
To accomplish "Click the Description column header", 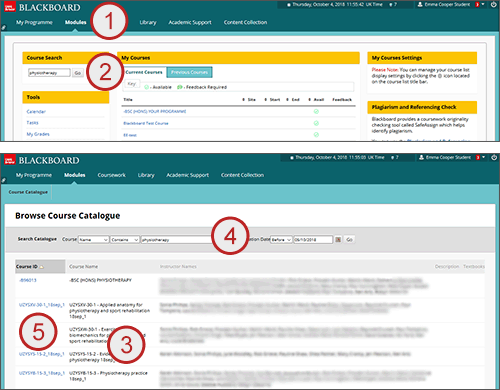I will [x=447, y=267].
